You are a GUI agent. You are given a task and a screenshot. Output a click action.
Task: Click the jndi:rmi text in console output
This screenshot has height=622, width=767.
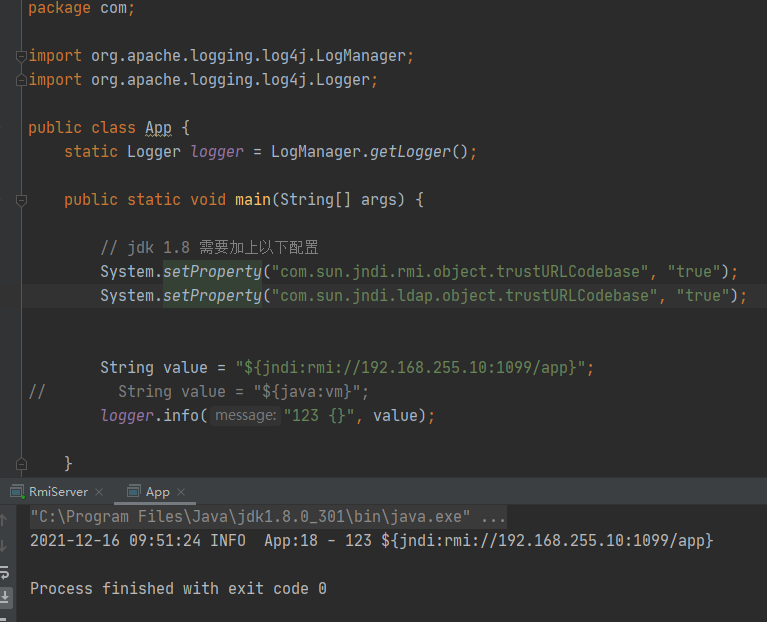pyautogui.click(x=547, y=541)
